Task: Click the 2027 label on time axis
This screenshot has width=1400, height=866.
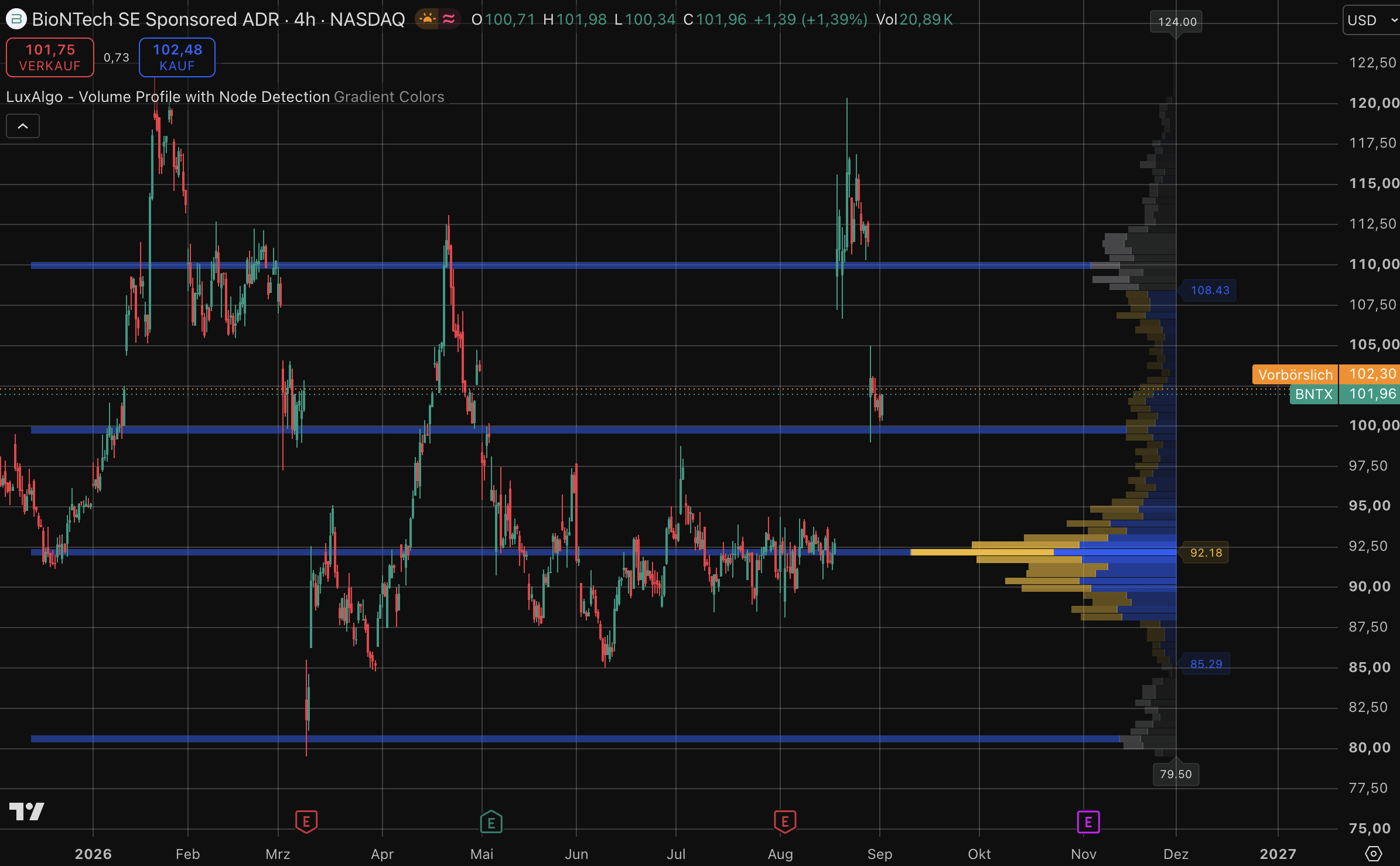Action: coord(1278,854)
